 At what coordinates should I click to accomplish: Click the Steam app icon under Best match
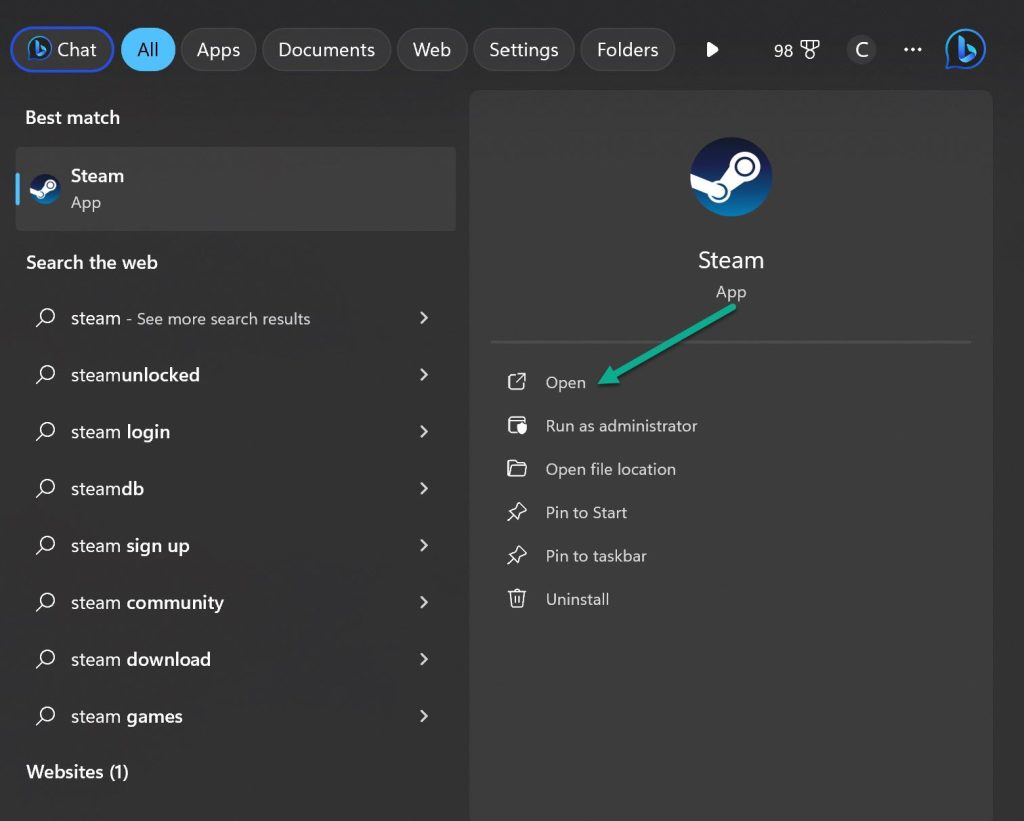pyautogui.click(x=44, y=188)
